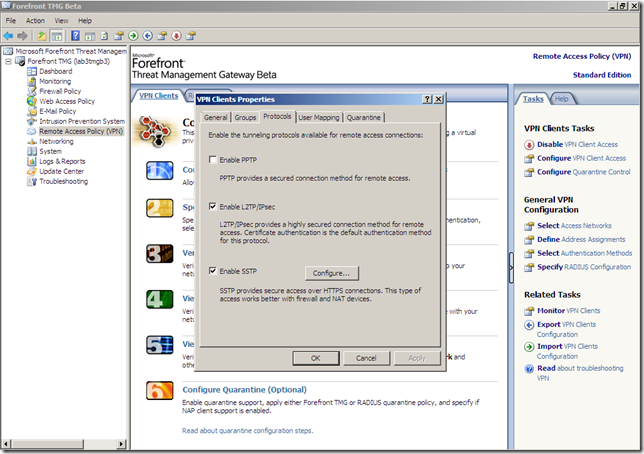The image size is (644, 454).
Task: Click Monitor VPN Clients link
Action: pos(569,311)
